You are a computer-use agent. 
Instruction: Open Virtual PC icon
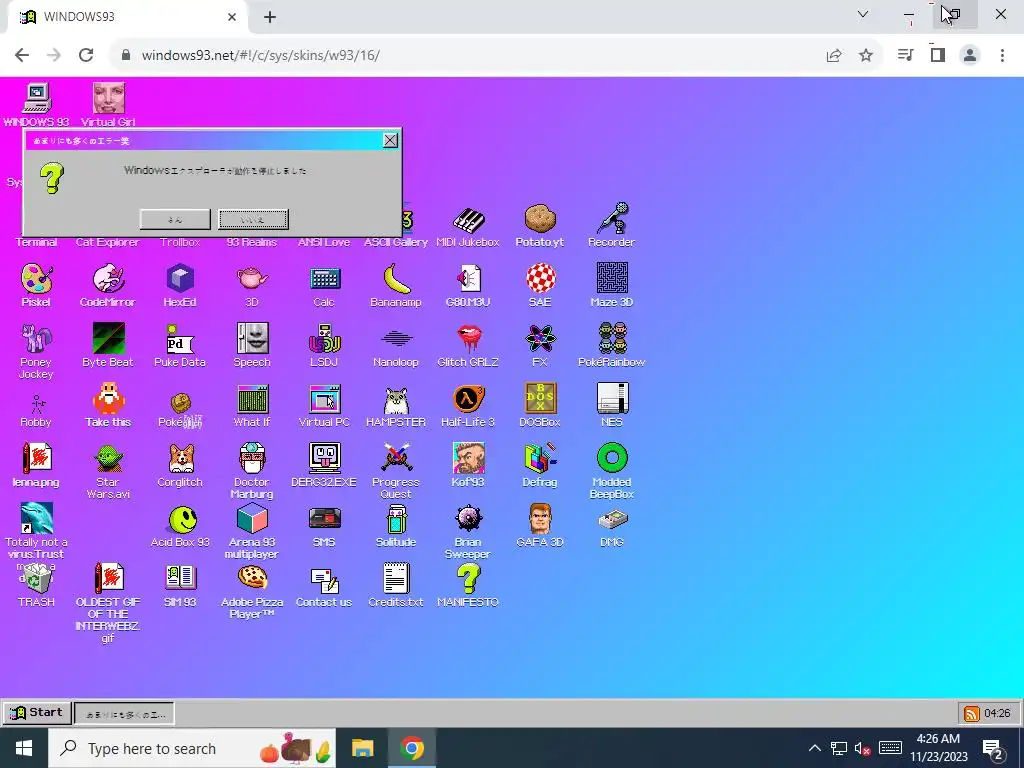coord(325,399)
